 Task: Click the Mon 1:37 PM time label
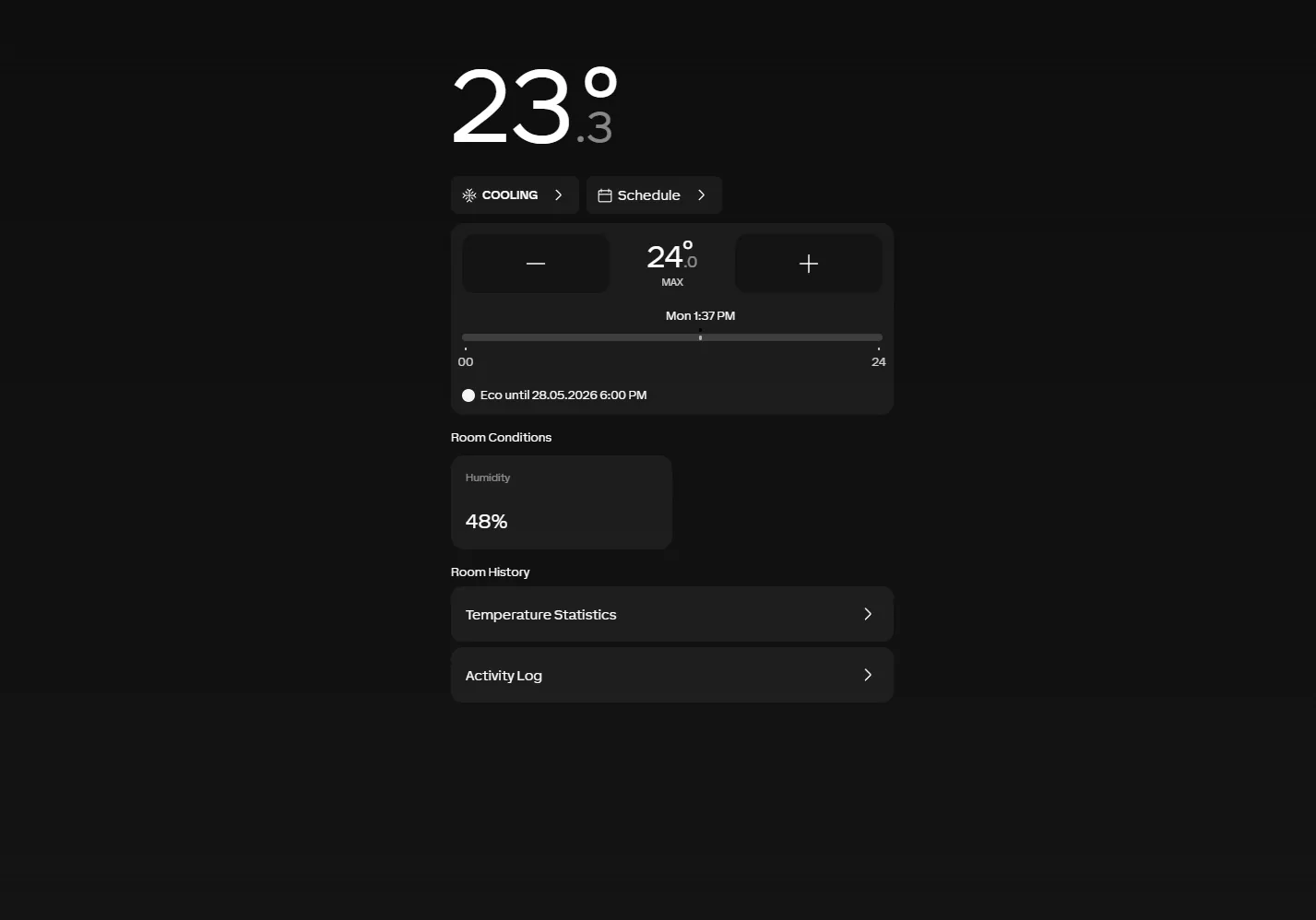701,316
